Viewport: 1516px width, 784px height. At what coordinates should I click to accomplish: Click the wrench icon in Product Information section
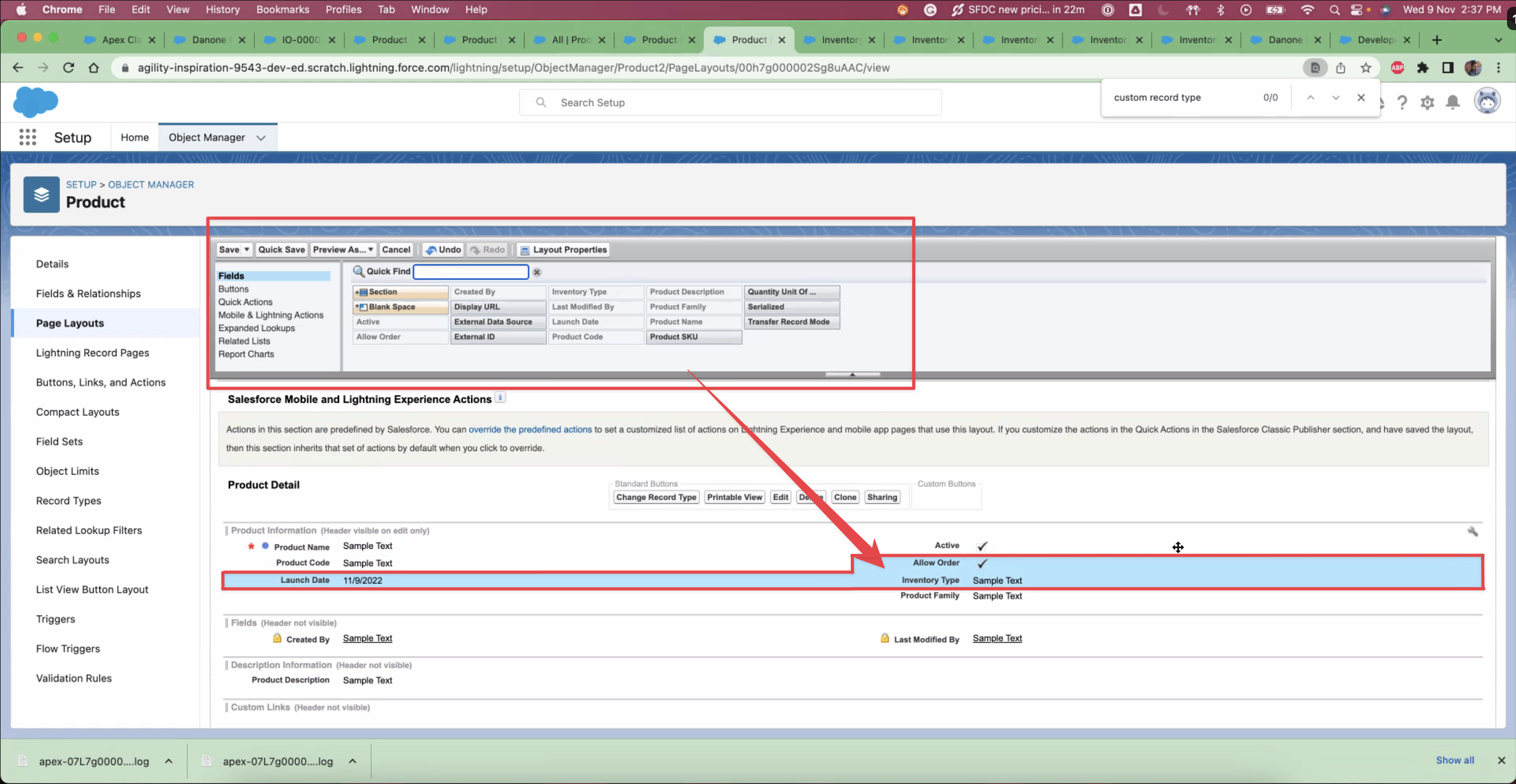(1473, 531)
